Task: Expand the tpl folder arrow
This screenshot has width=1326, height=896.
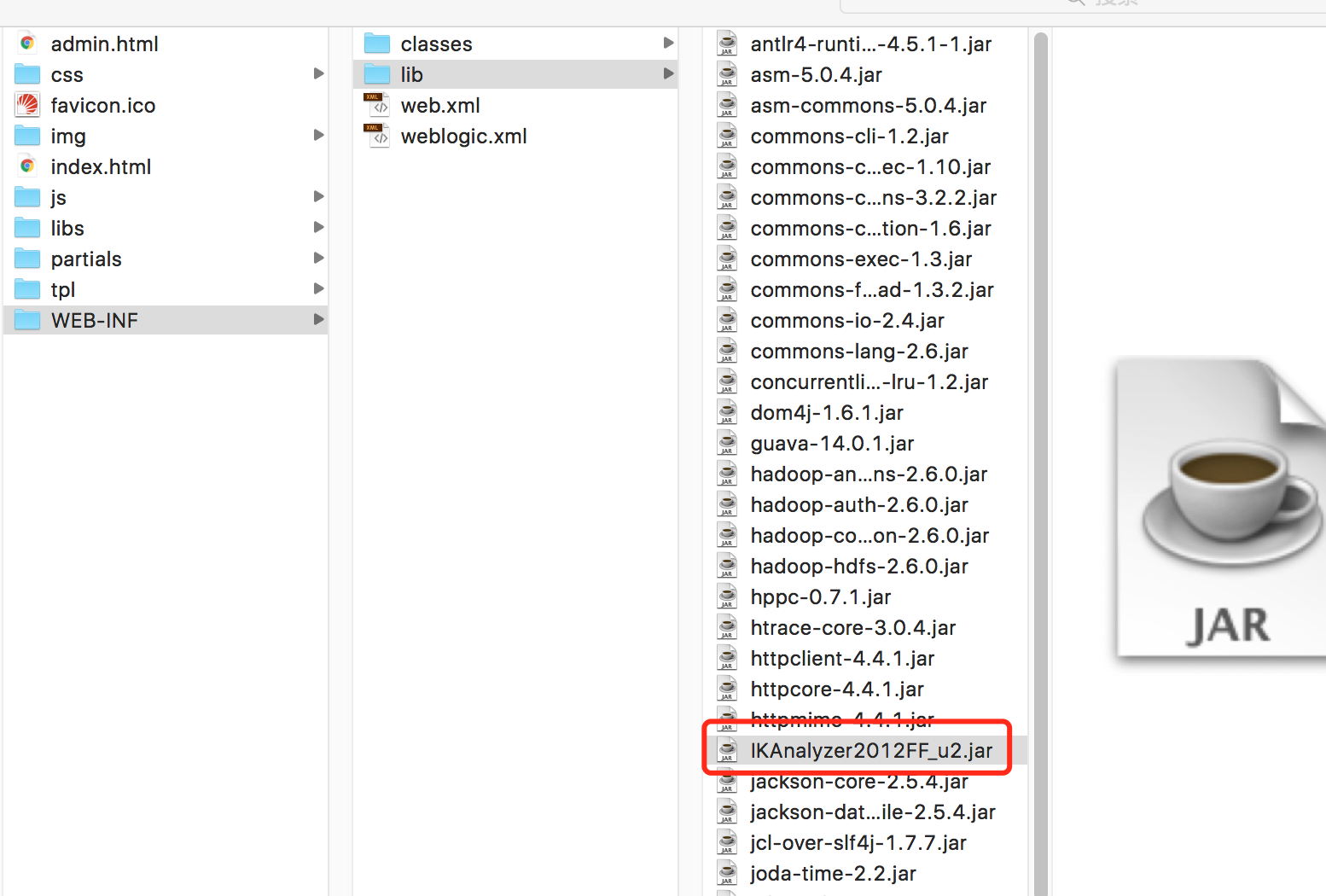Action: (x=318, y=288)
